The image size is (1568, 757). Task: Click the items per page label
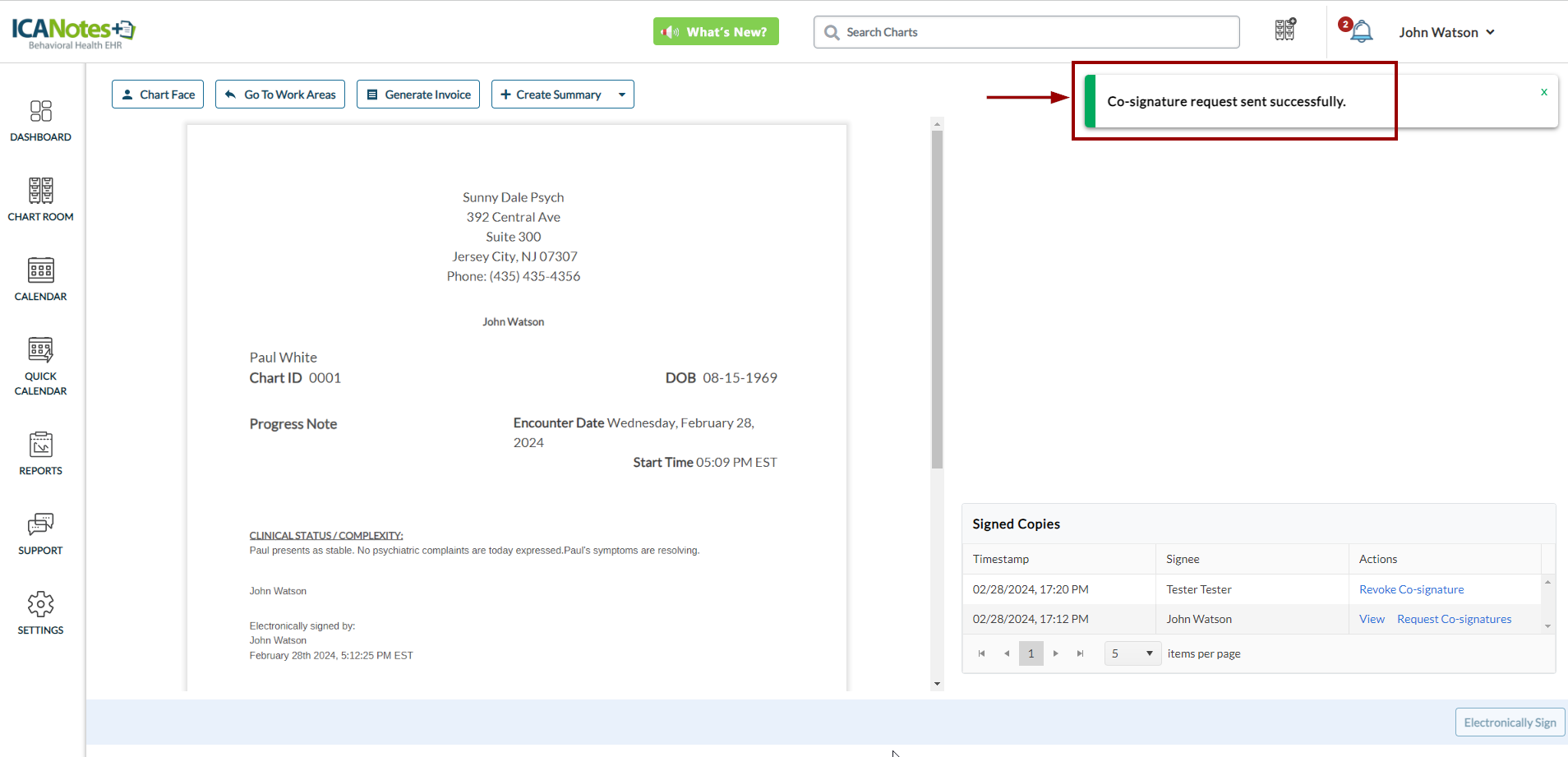[x=1204, y=653]
